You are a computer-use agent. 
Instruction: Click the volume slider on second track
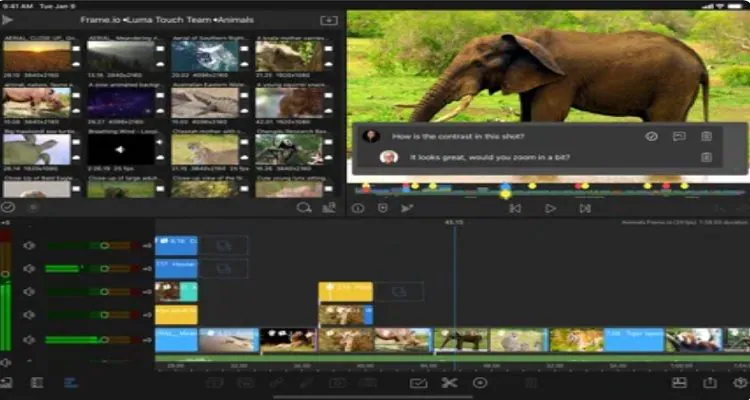click(x=93, y=269)
